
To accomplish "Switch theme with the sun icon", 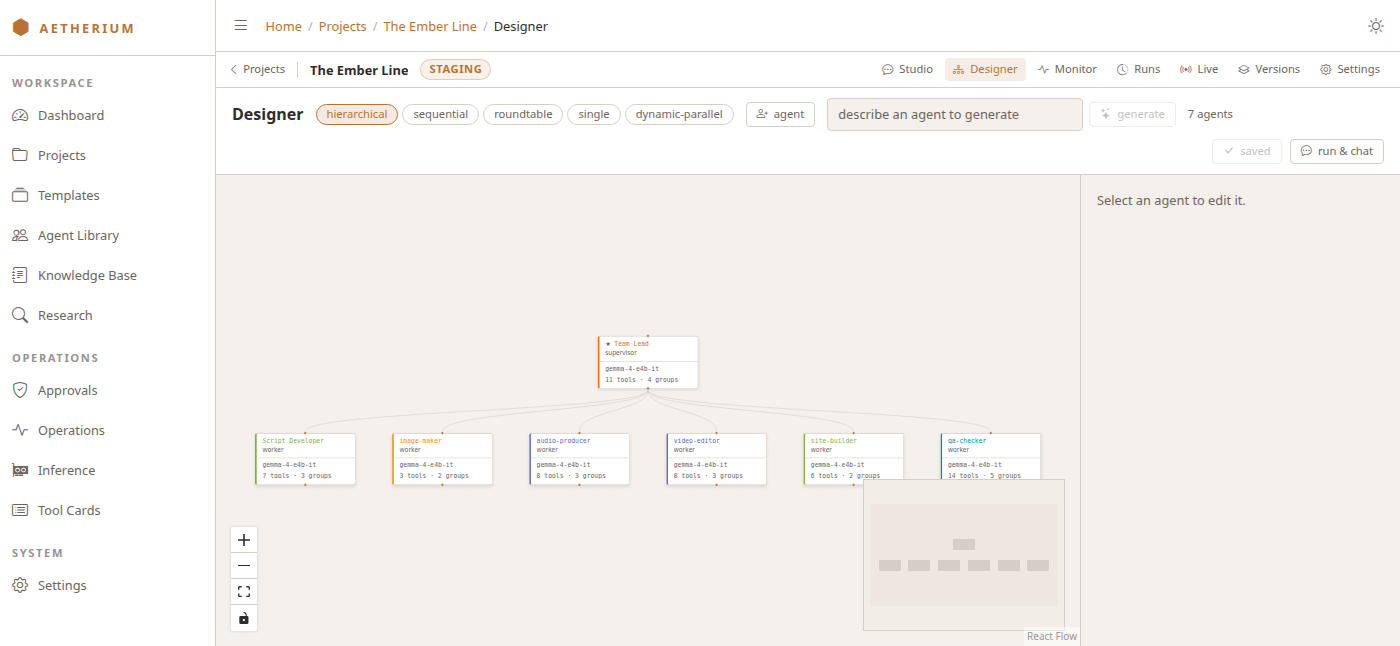I will point(1376,27).
